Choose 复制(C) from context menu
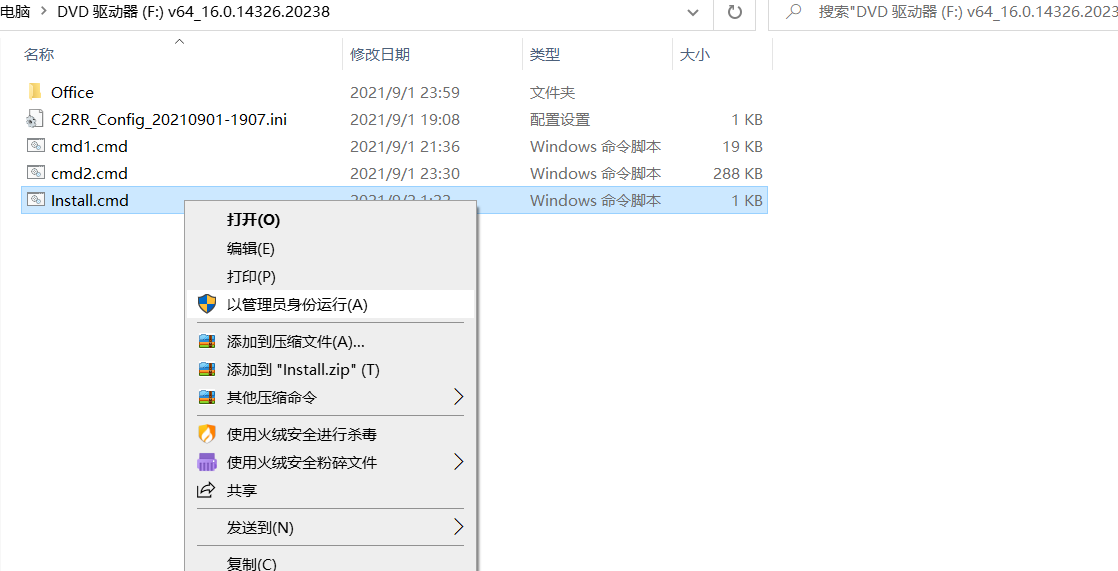 tap(329, 563)
